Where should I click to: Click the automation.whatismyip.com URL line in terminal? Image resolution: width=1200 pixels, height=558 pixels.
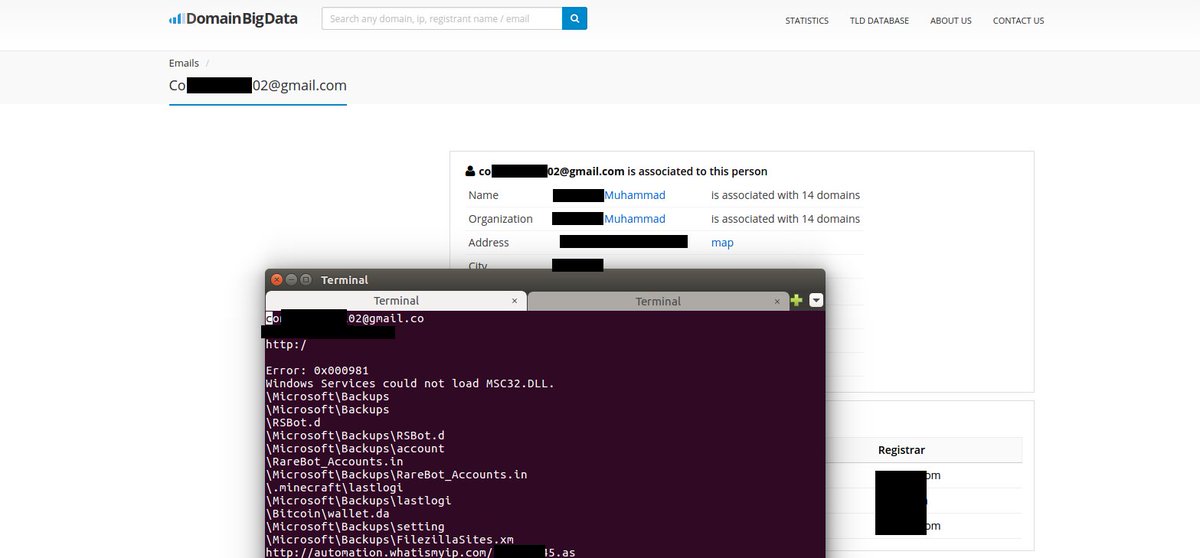pyautogui.click(x=420, y=552)
